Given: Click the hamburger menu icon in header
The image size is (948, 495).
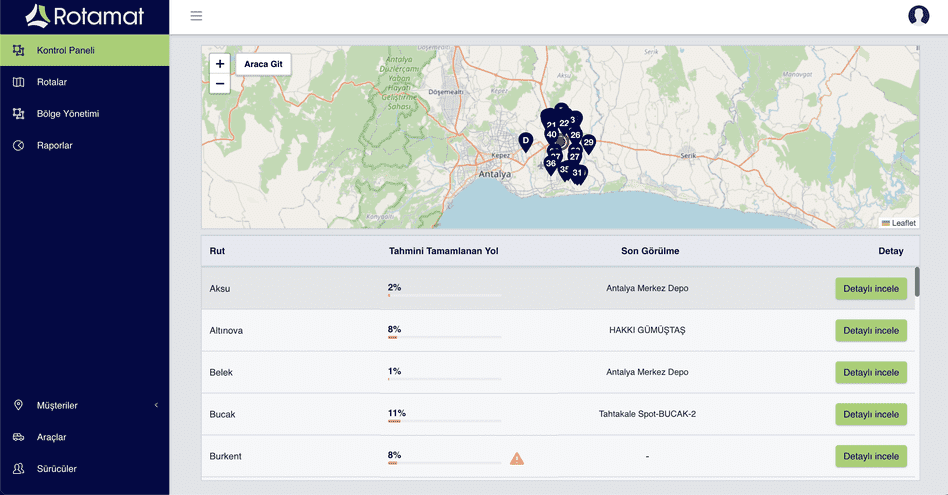Looking at the screenshot, I should coord(196,16).
